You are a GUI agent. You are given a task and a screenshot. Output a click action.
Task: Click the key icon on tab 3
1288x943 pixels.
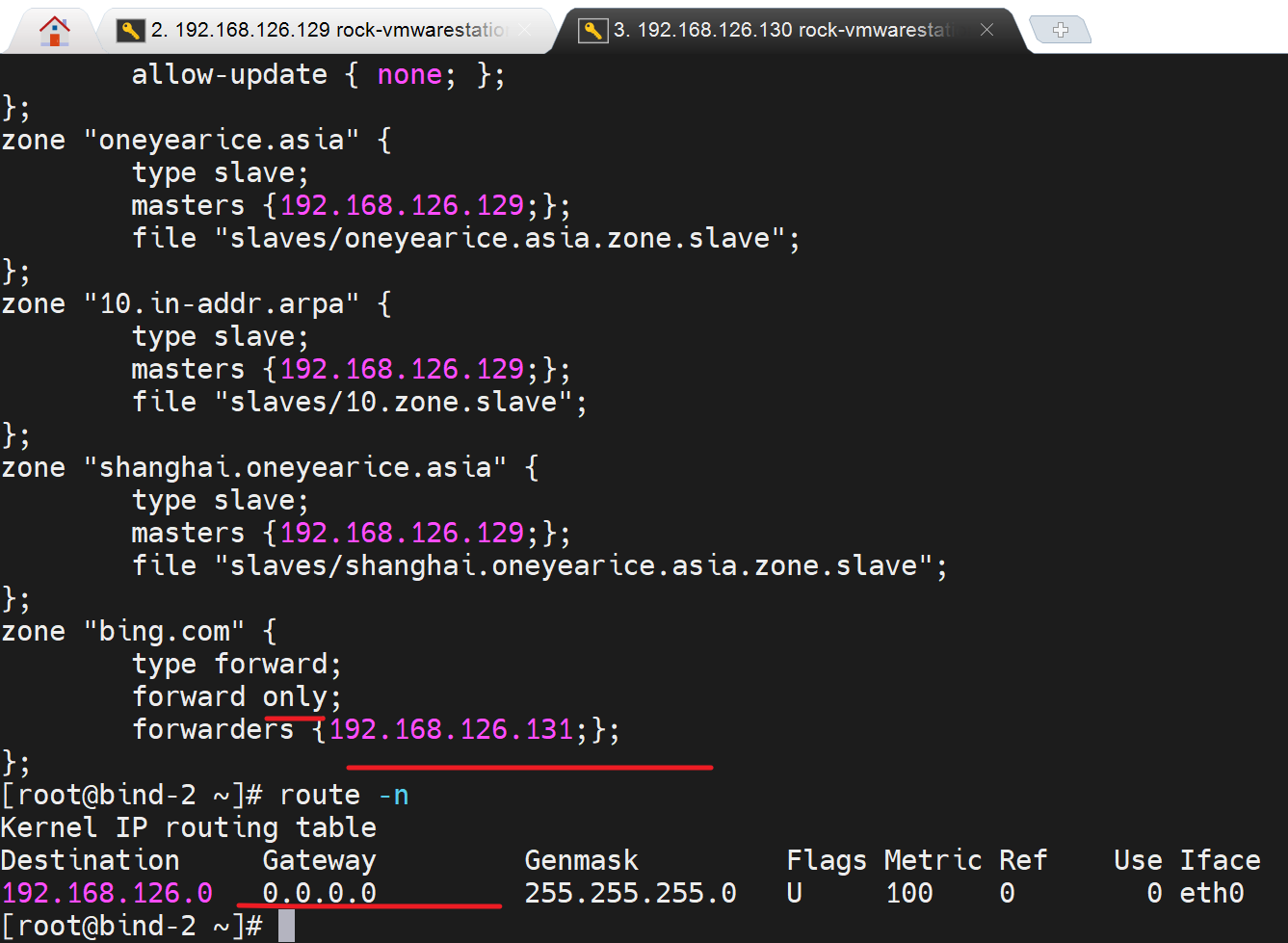(x=592, y=31)
